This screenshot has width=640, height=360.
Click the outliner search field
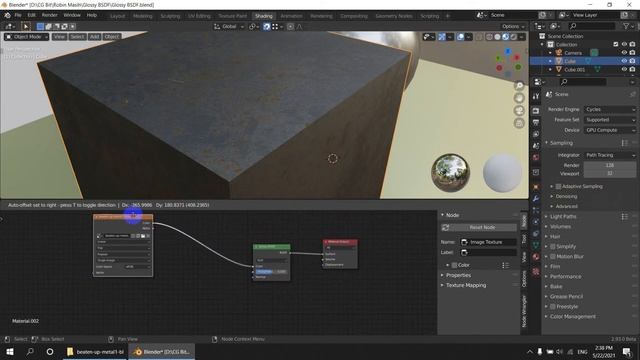tap(592, 26)
